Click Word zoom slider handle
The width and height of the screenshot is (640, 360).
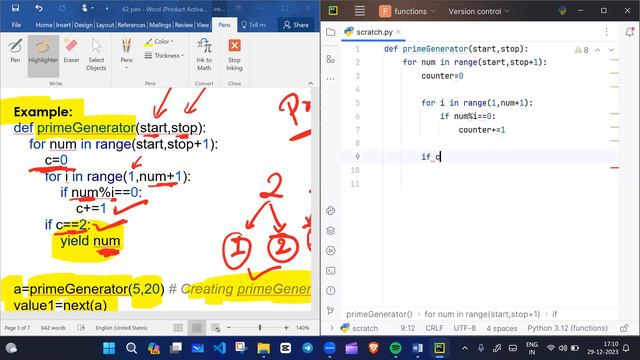[260, 327]
